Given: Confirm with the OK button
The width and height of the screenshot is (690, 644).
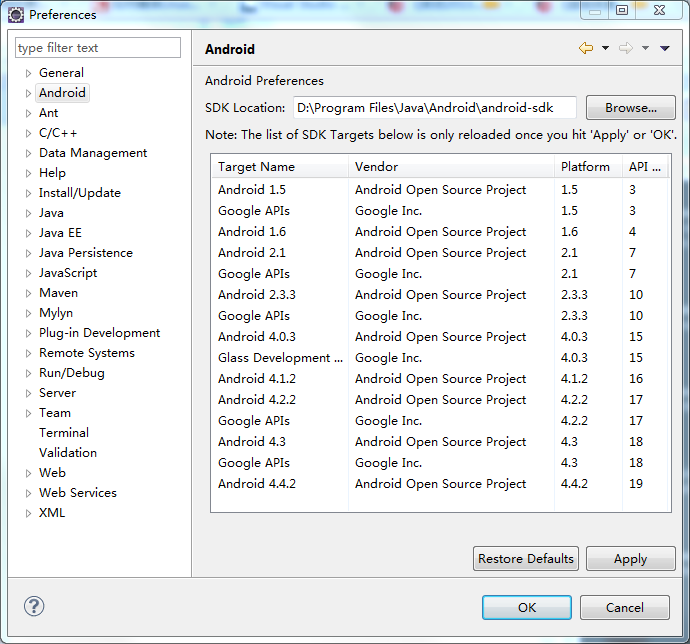Looking at the screenshot, I should pyautogui.click(x=527, y=608).
